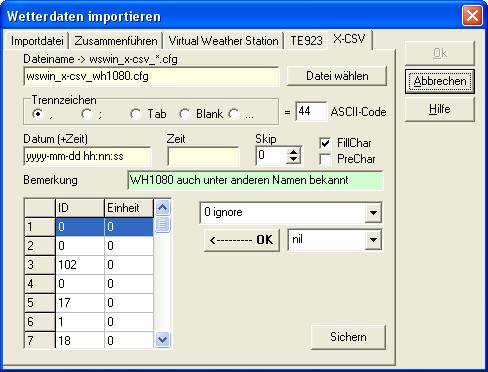Click row header number 3
The image size is (488, 372).
pyautogui.click(x=40, y=265)
